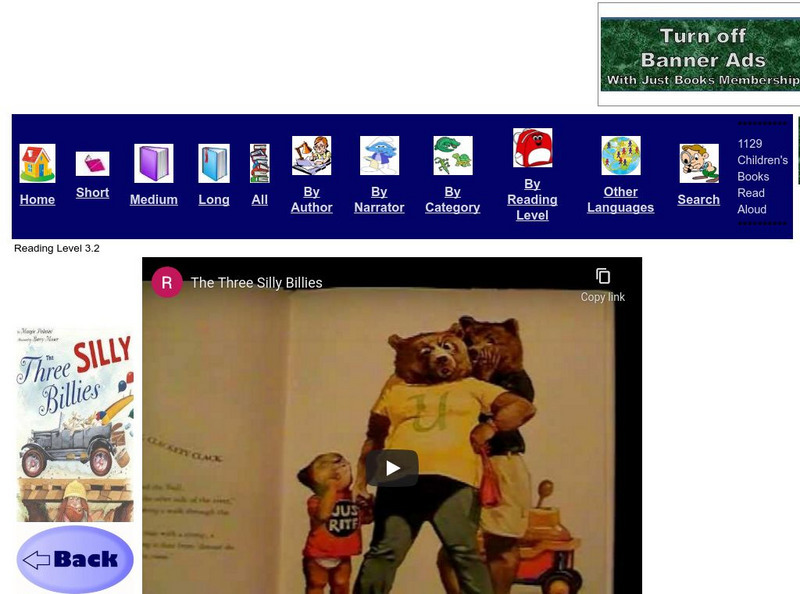Open the By Author writer icon
800x594 pixels.
point(311,156)
